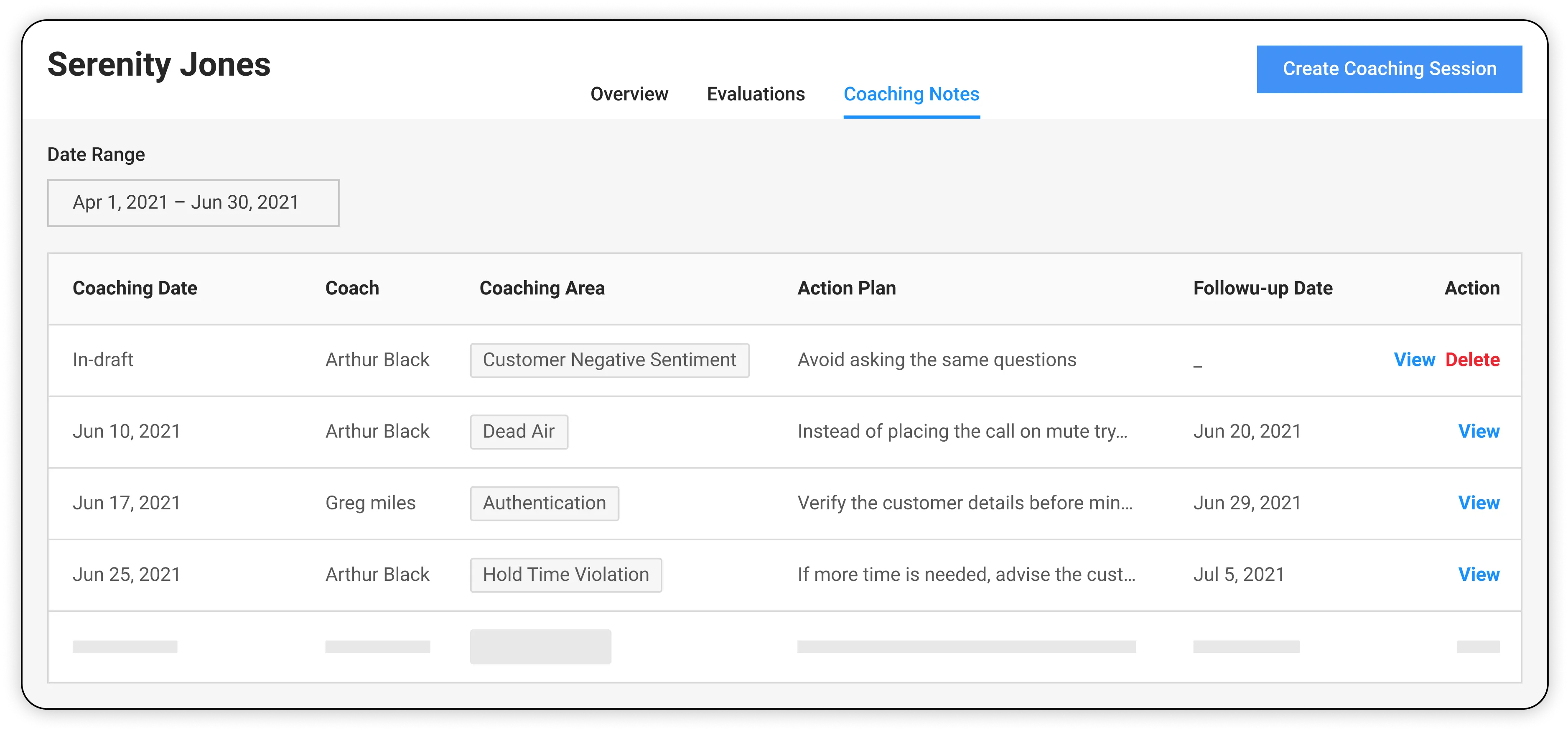Select the Customer Negative Sentiment coaching area tag

[609, 359]
